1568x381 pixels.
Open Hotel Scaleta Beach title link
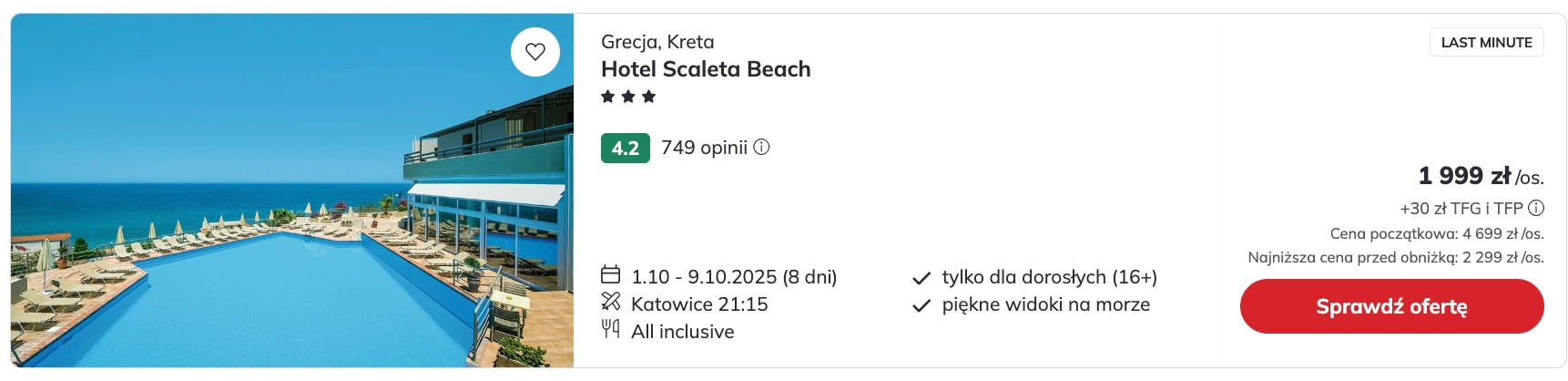[706, 69]
